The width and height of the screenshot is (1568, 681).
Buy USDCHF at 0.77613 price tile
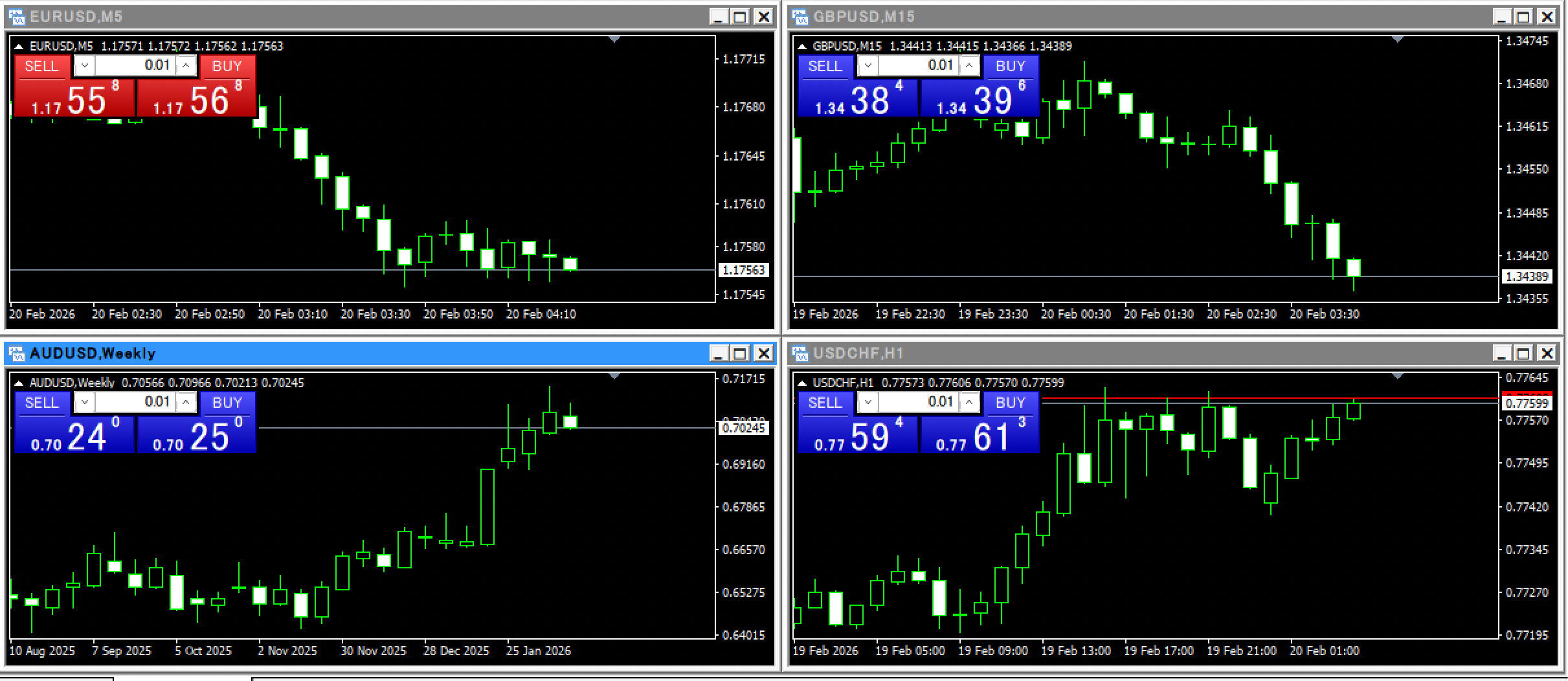(x=980, y=434)
